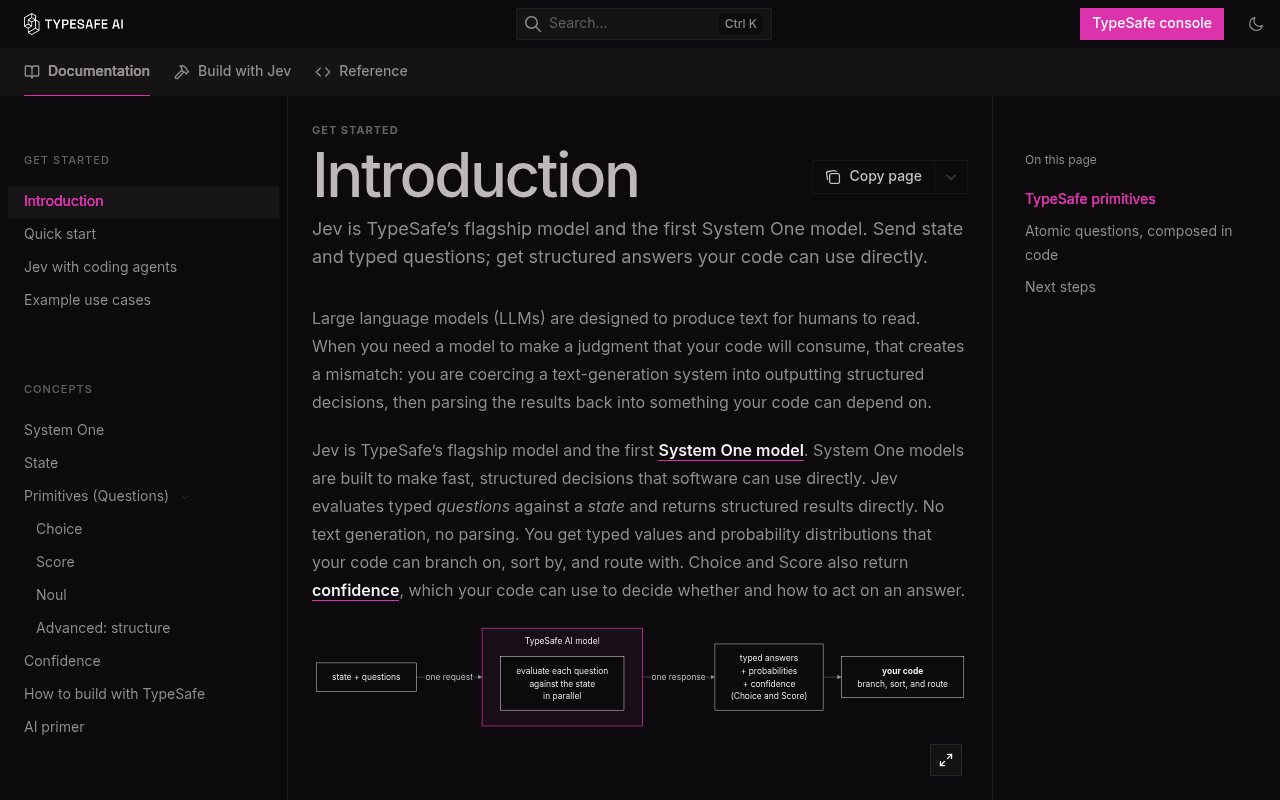Open the System One sidebar page
The width and height of the screenshot is (1280, 800).
click(143, 430)
